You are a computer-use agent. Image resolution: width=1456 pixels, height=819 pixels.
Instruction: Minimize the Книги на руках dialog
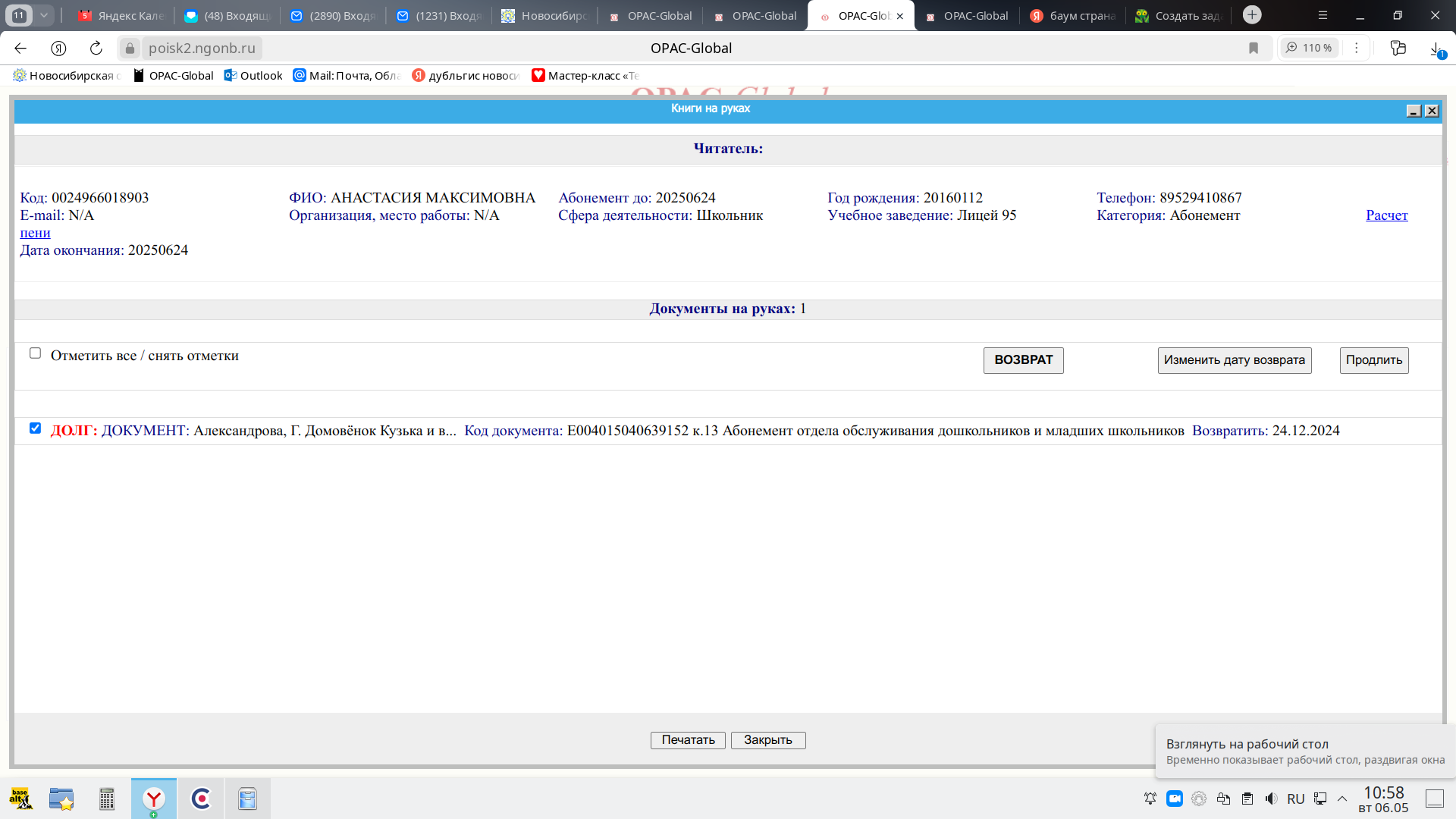1414,111
